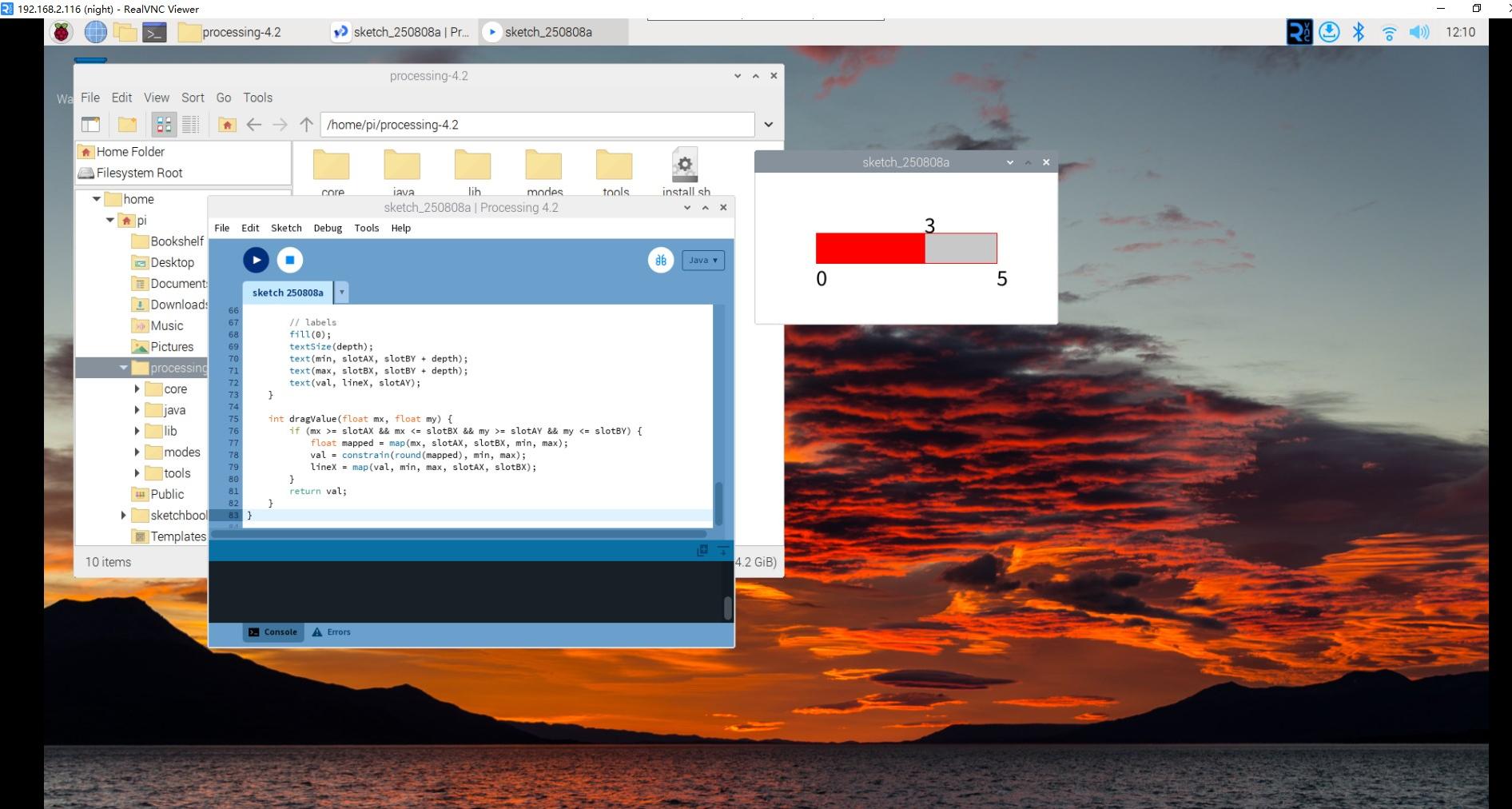Go back in file manager history
This screenshot has height=809, width=1512.
[x=254, y=125]
